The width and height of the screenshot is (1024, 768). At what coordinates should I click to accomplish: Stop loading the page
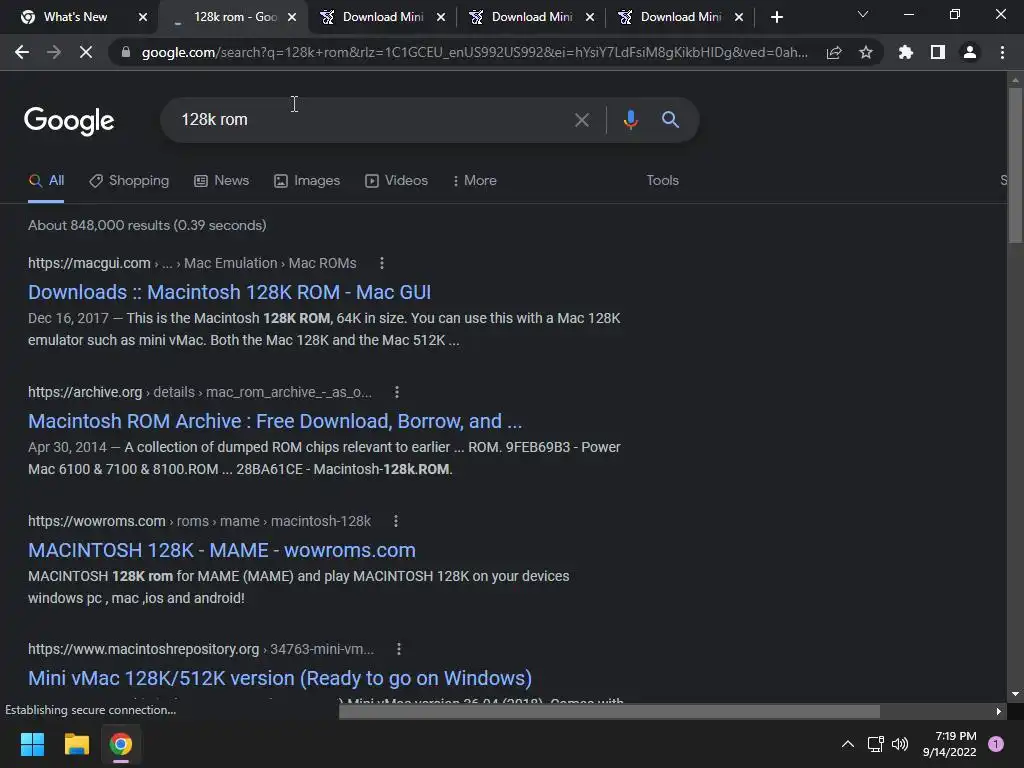(86, 52)
